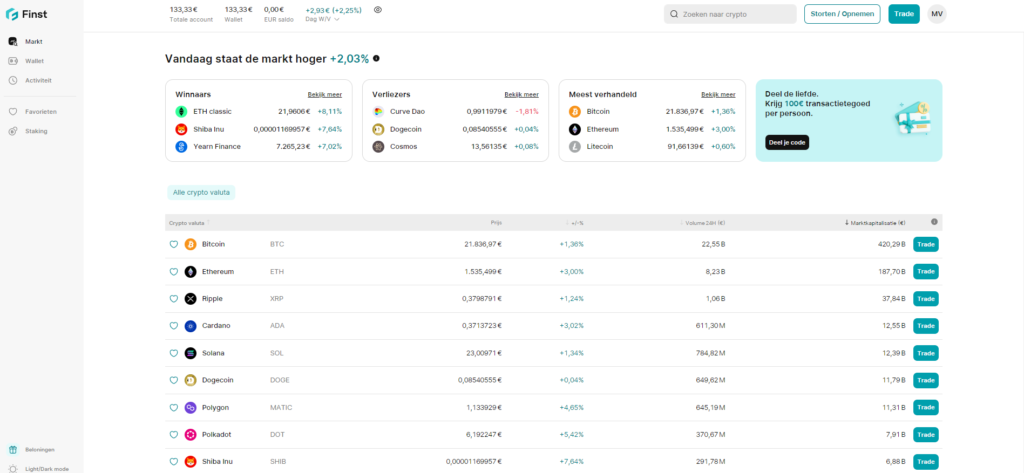Click Yearn Finance icon in Winnaars
Image resolution: width=1024 pixels, height=473 pixels.
[182, 147]
